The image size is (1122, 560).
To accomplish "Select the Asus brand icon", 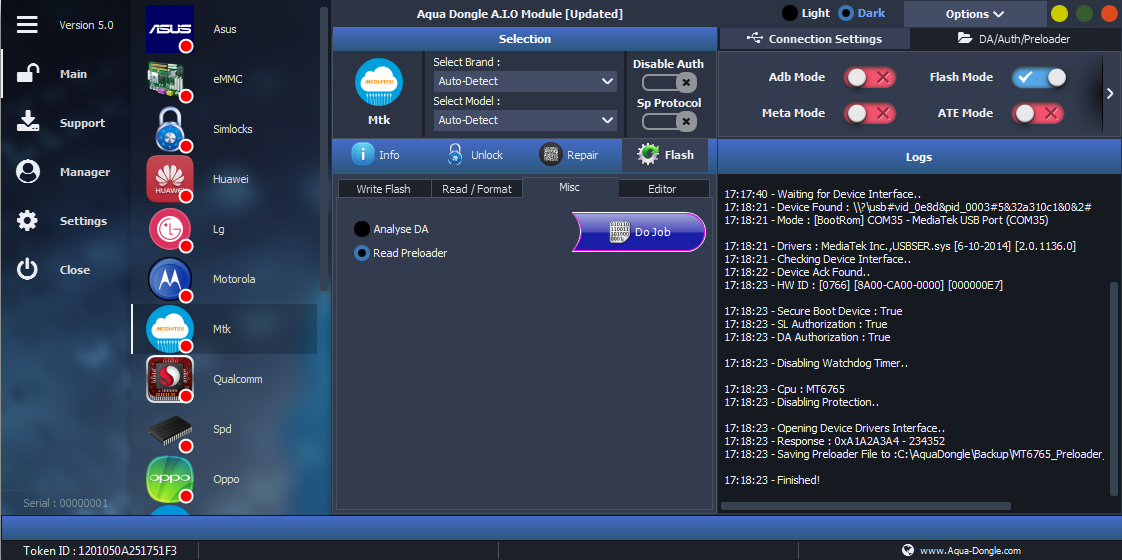I will [170, 29].
